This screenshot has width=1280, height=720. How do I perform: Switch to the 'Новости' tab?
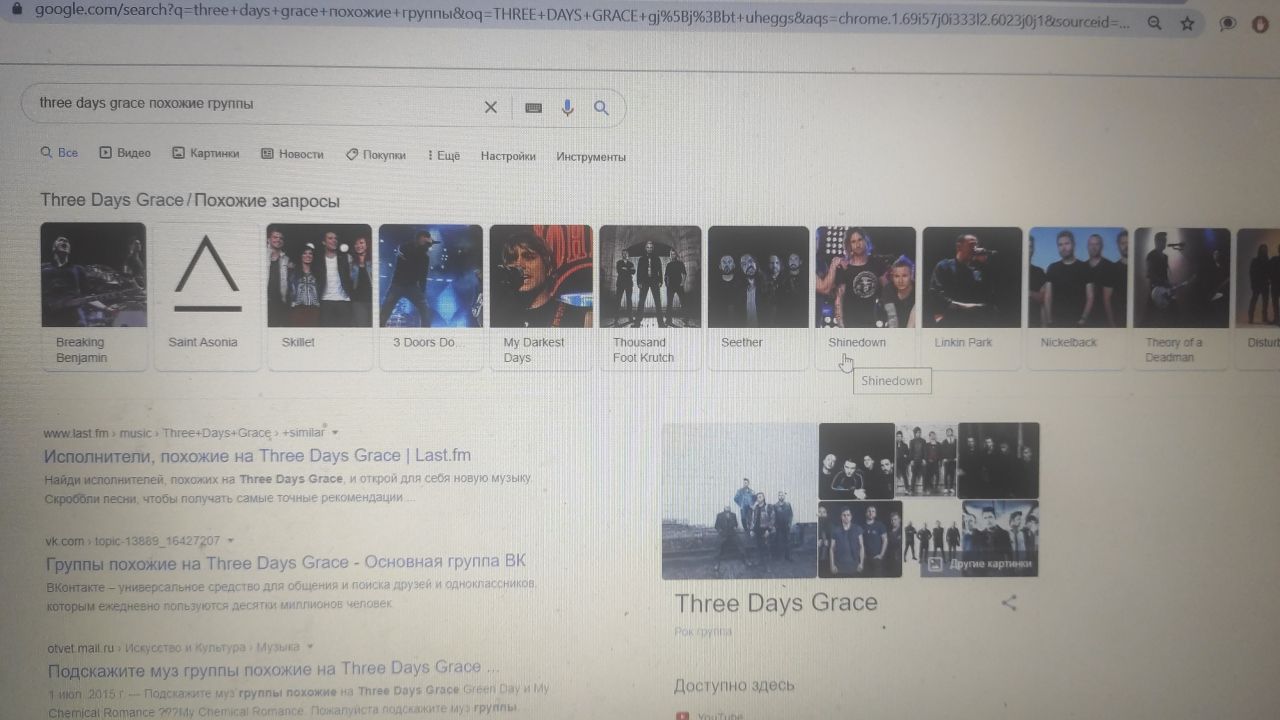[x=293, y=154]
